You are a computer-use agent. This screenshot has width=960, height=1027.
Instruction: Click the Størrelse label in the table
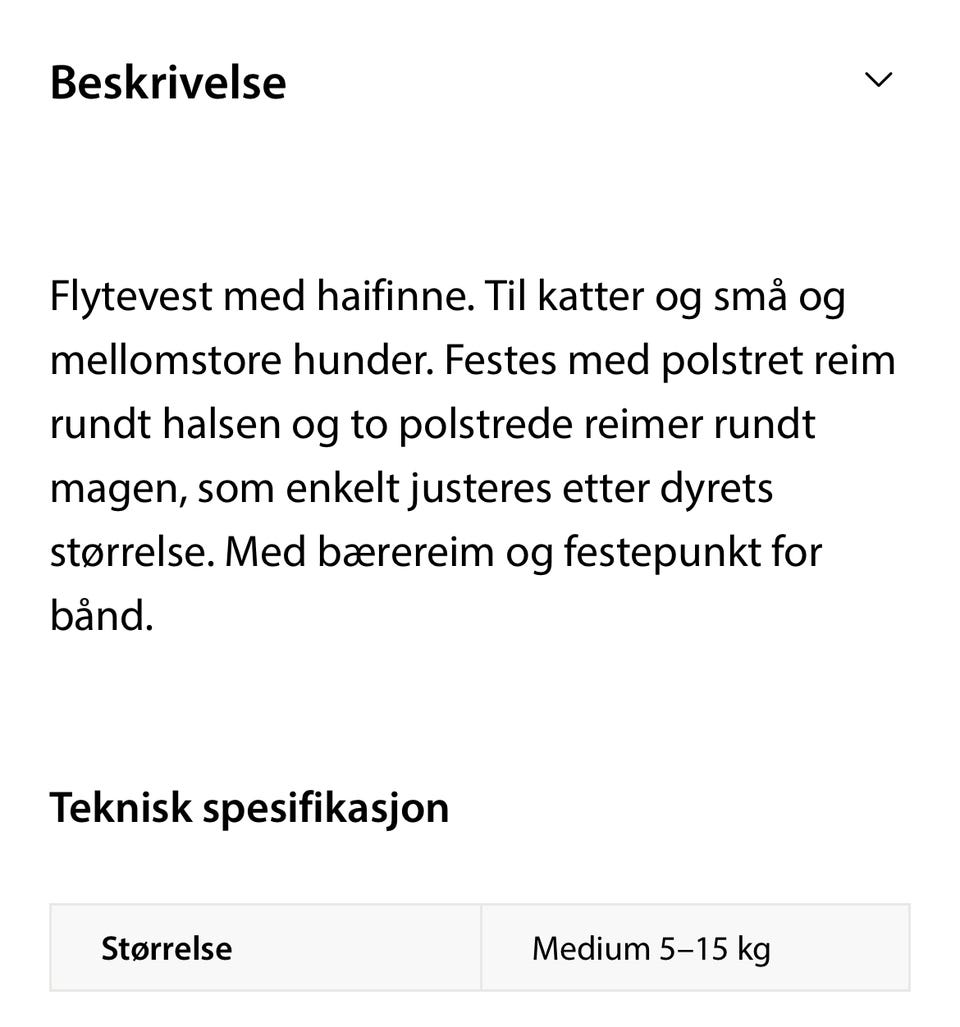pos(166,947)
